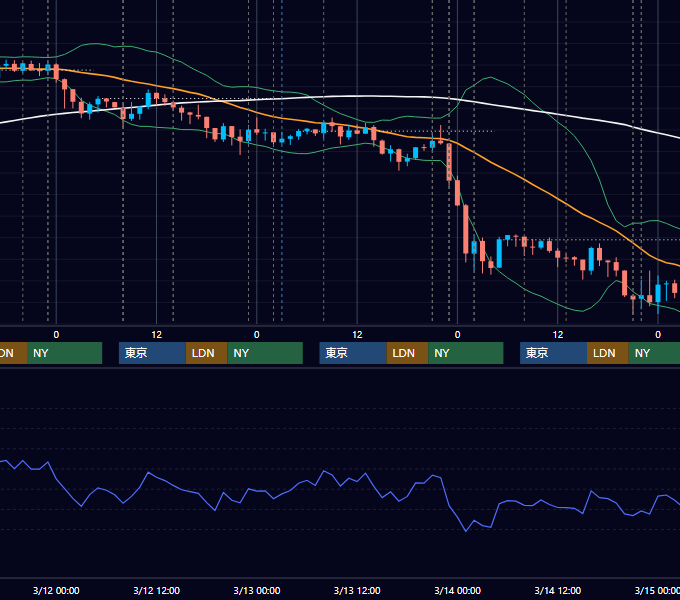Click the 3/12 12:00 date axis label
Viewport: 680px width, 600px height.
(157, 590)
